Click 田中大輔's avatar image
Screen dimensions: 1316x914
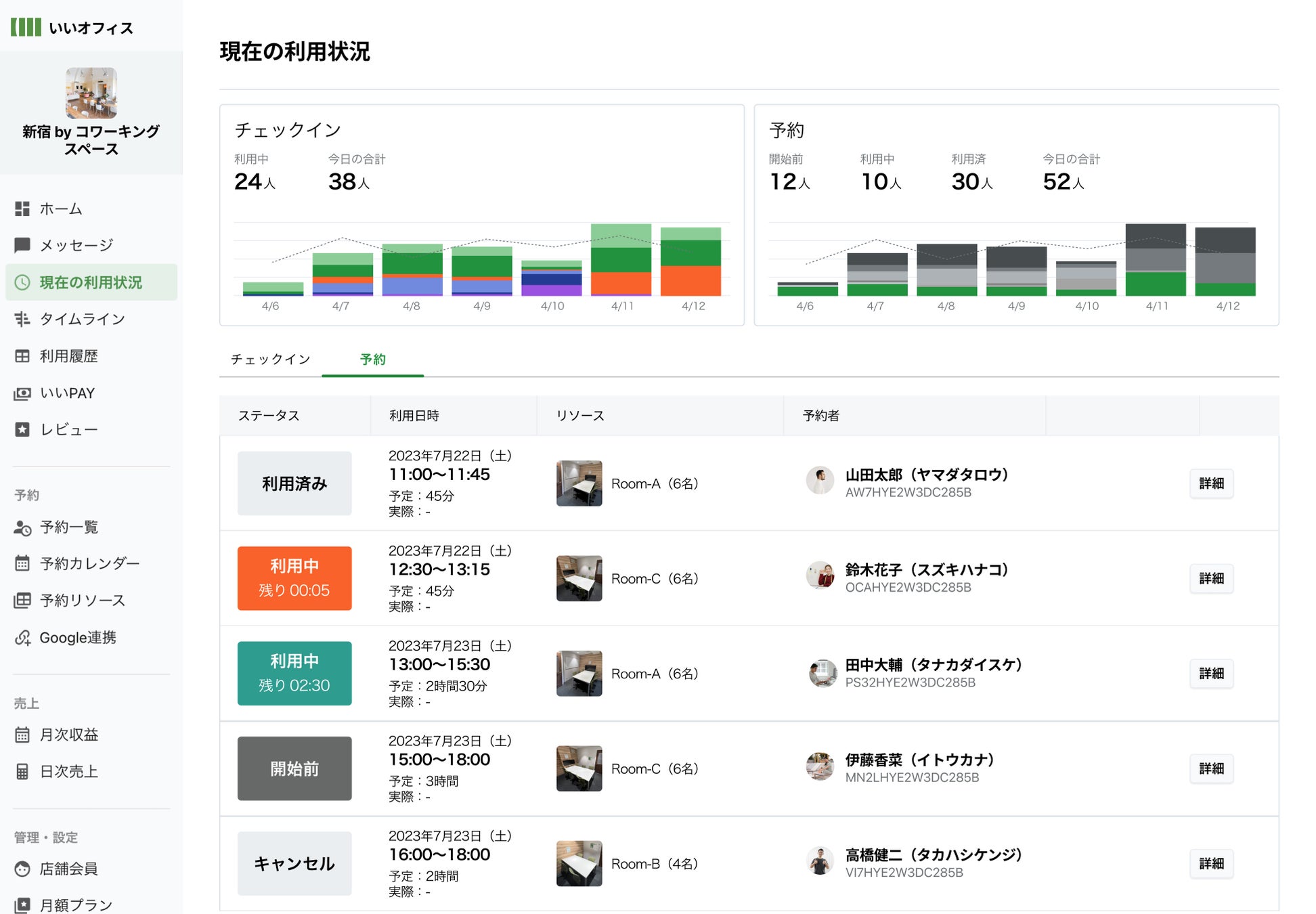tap(822, 673)
